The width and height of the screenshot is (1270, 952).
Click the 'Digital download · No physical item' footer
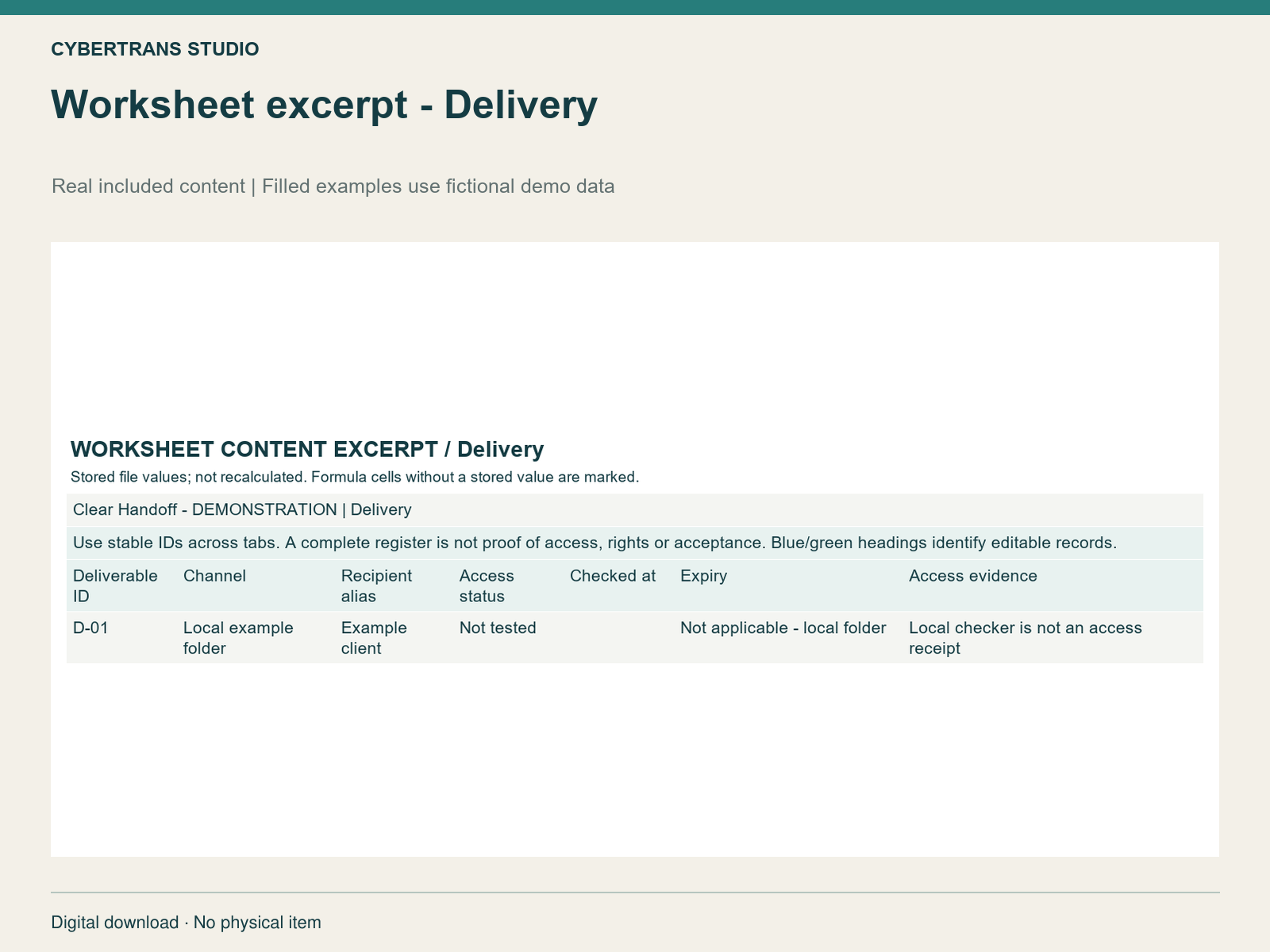point(187,923)
